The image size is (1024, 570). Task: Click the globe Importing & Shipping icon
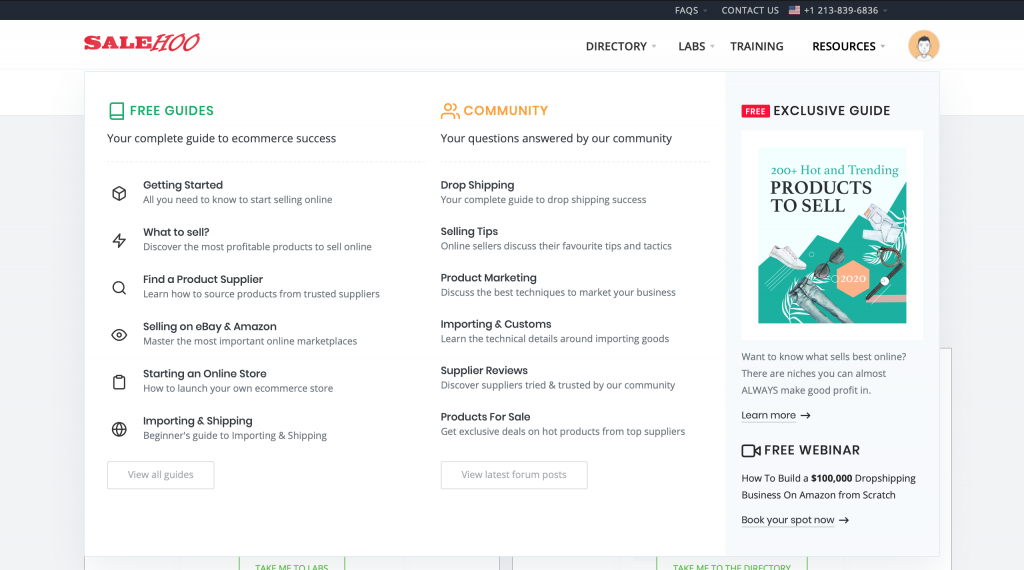click(x=119, y=429)
